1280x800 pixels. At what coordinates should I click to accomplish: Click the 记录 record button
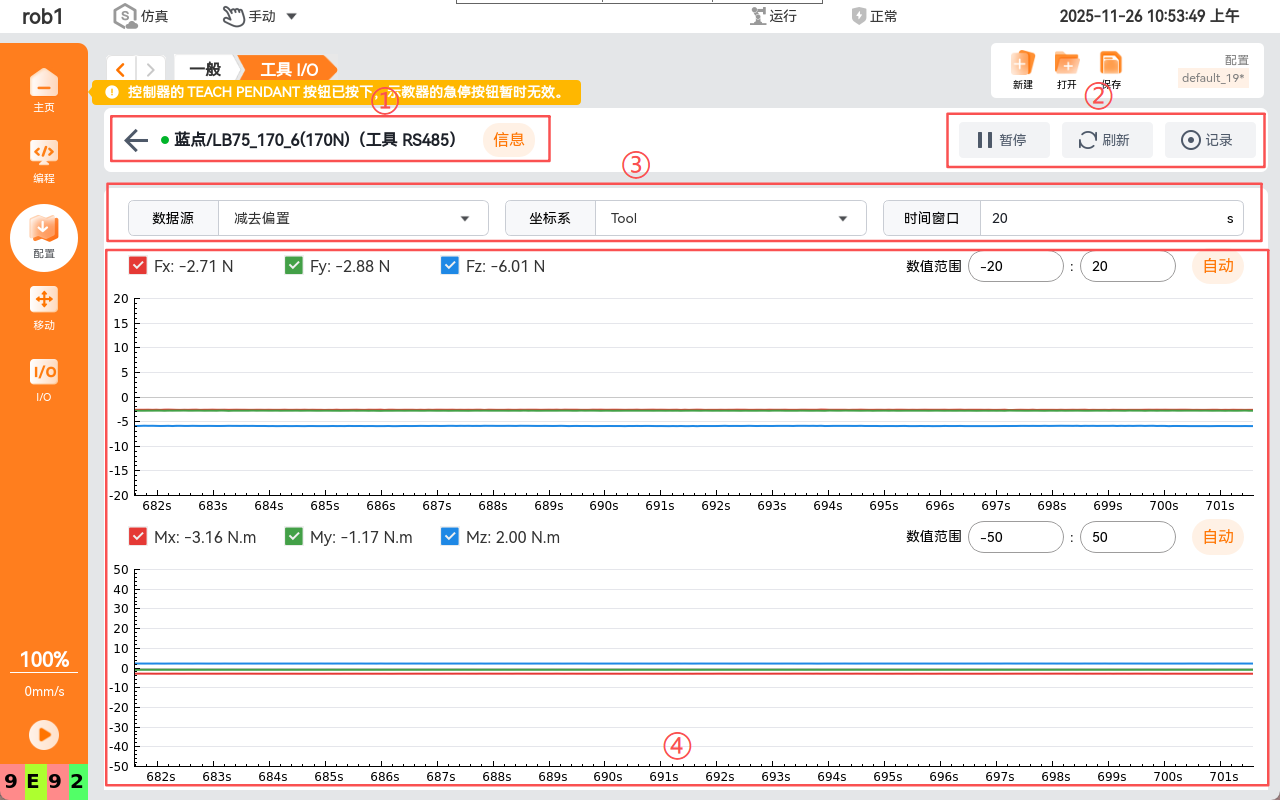pos(1209,140)
